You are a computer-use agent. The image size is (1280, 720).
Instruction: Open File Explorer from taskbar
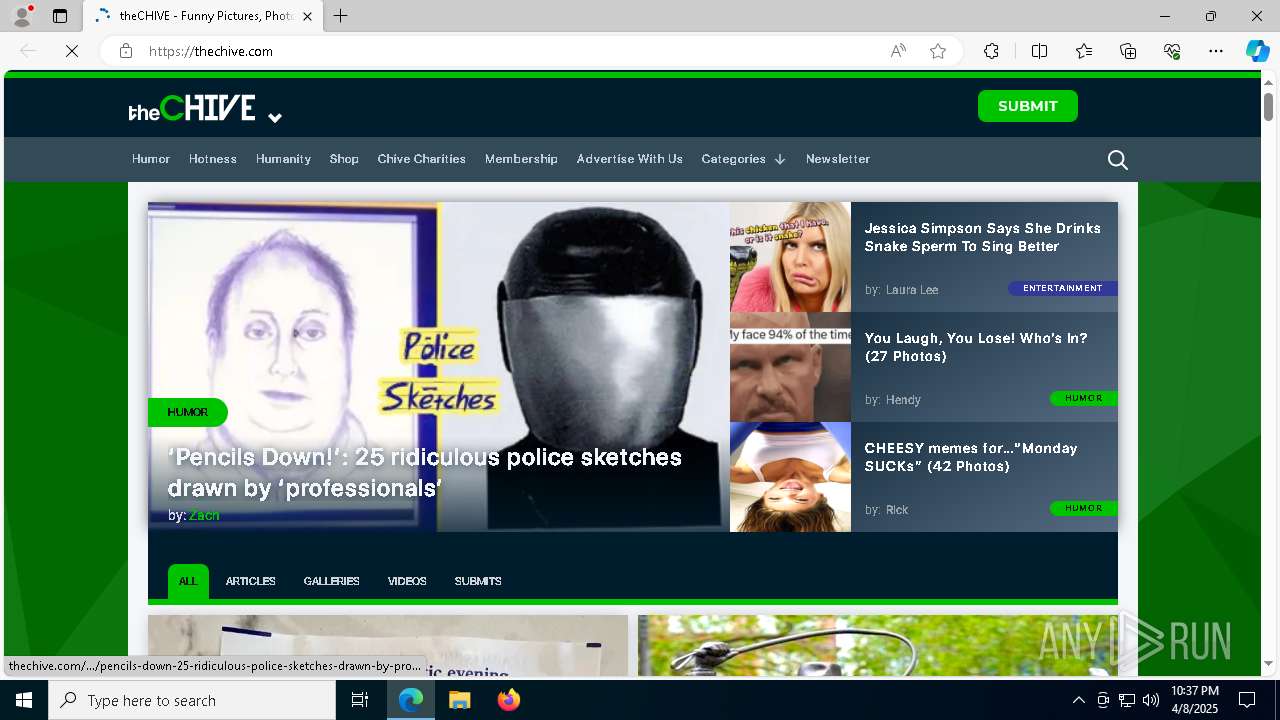[x=459, y=700]
